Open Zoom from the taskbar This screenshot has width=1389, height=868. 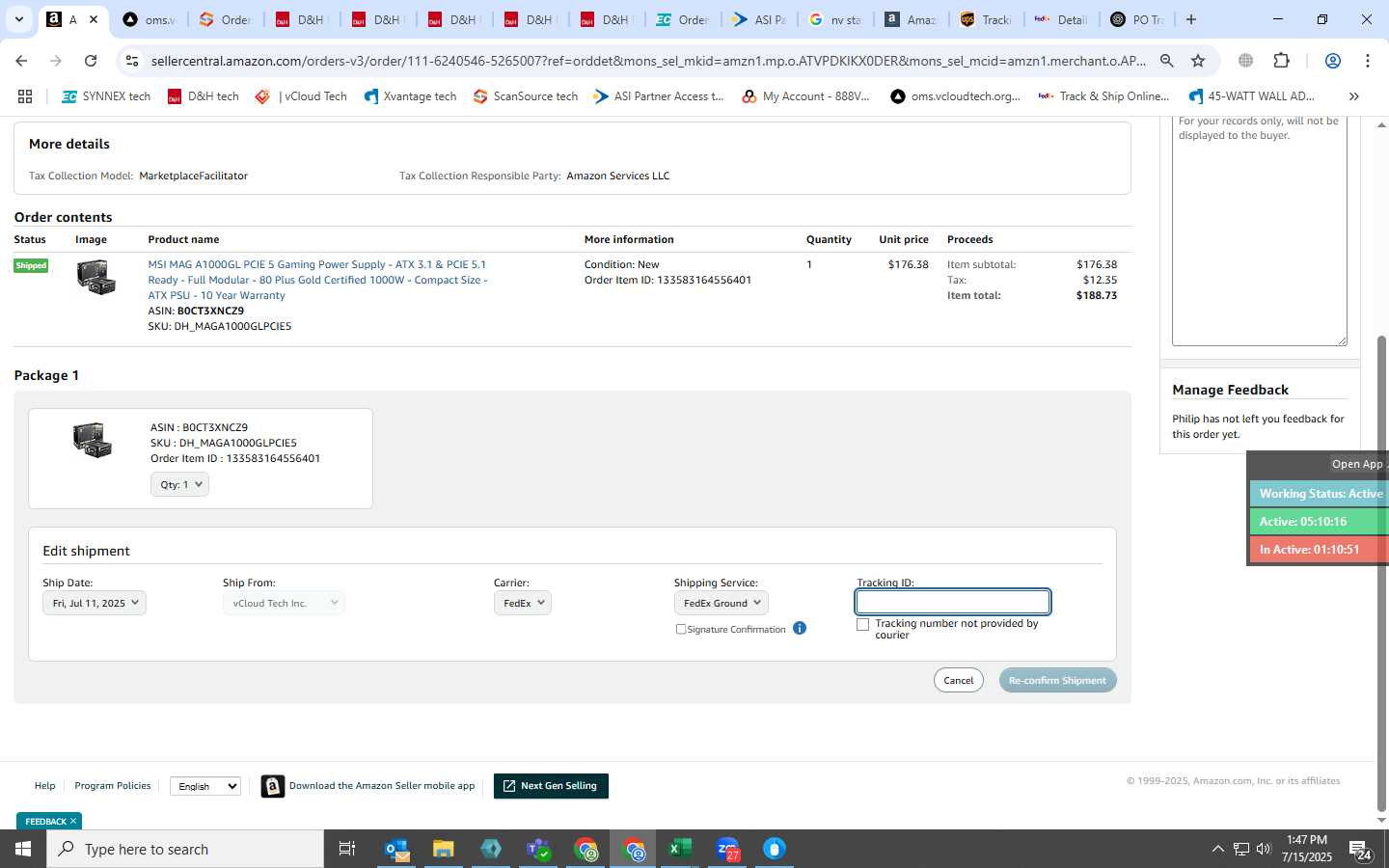tap(727, 849)
